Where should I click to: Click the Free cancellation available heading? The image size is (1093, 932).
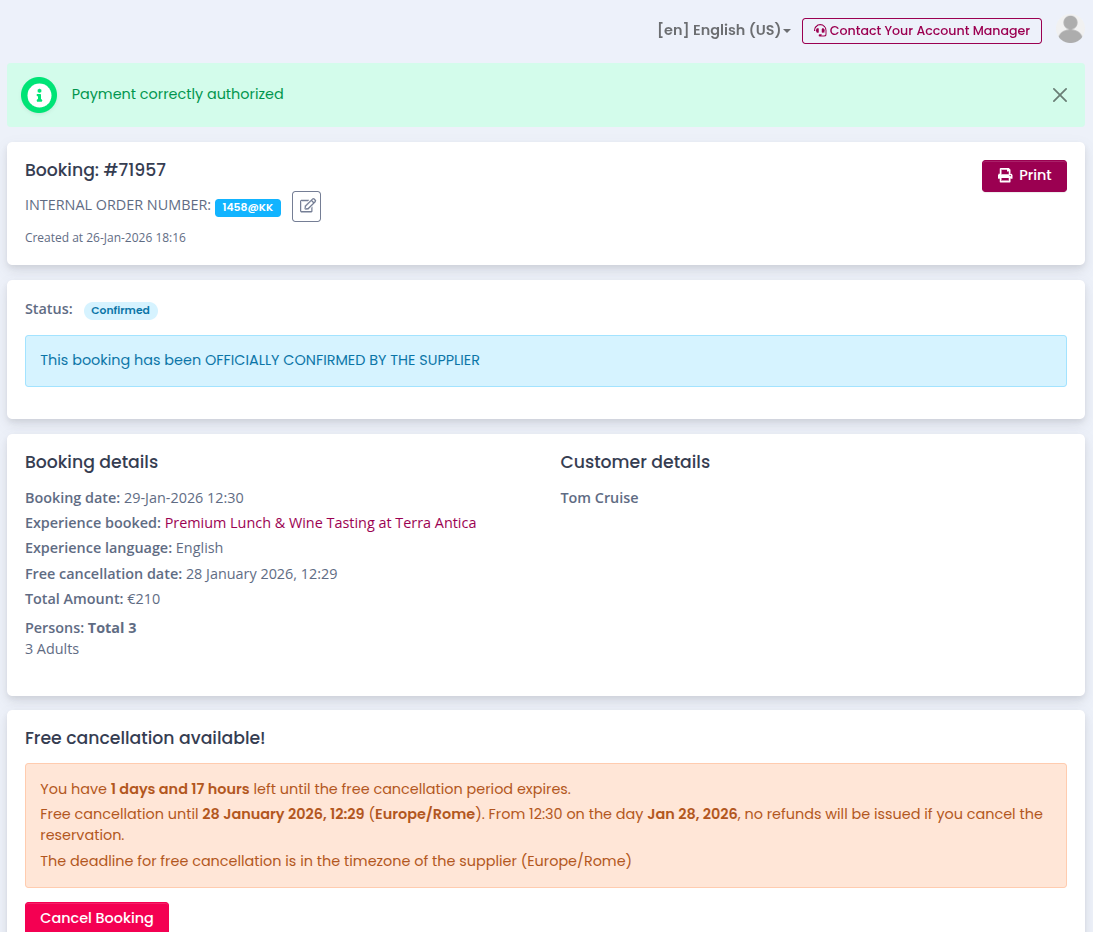tap(145, 739)
